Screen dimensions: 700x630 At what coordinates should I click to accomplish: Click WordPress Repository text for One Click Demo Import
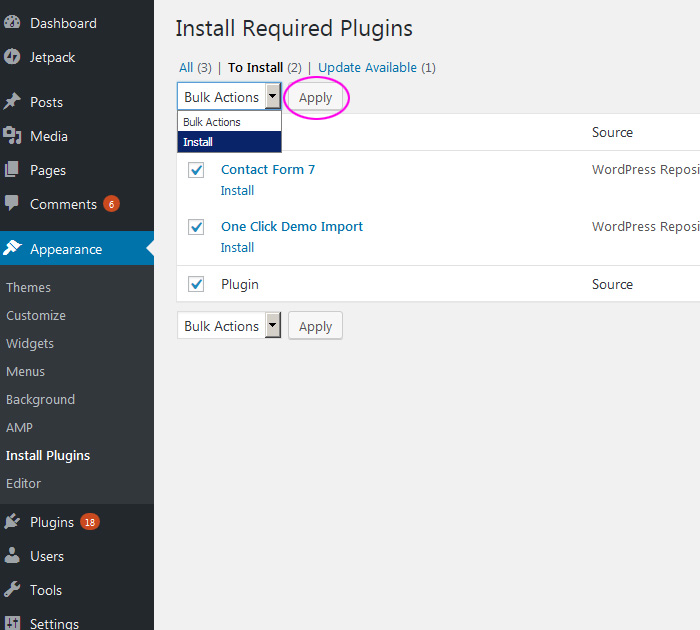[x=646, y=226]
